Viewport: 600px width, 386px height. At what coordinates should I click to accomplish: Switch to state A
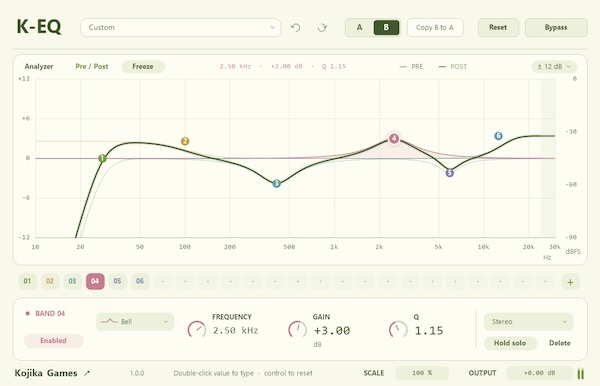[x=359, y=28]
